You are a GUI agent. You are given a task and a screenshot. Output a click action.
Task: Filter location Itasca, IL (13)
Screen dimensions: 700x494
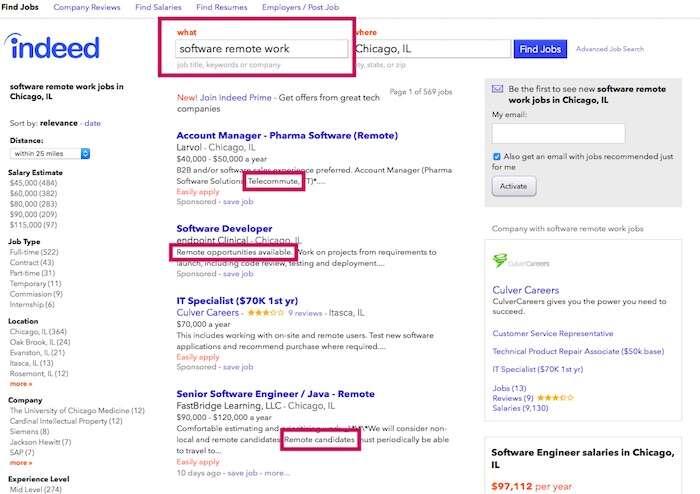click(31, 363)
